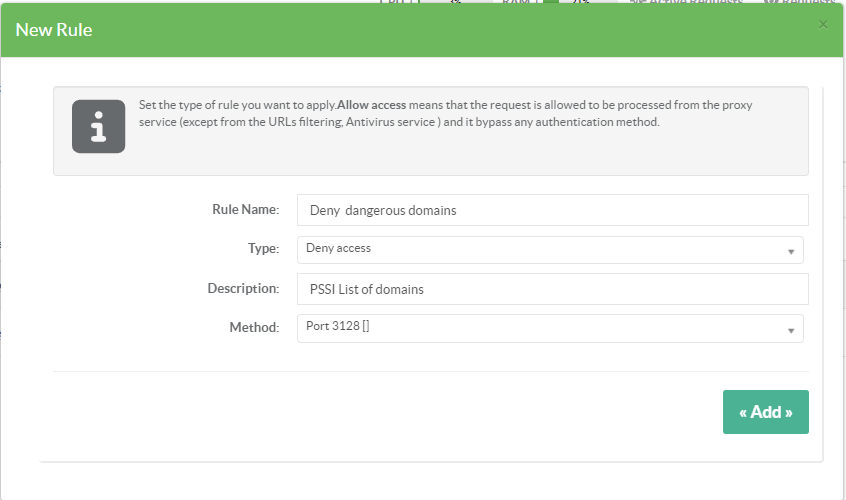This screenshot has height=500, width=846.
Task: Open the Method dropdown showing Port 3128
Action: 540,328
